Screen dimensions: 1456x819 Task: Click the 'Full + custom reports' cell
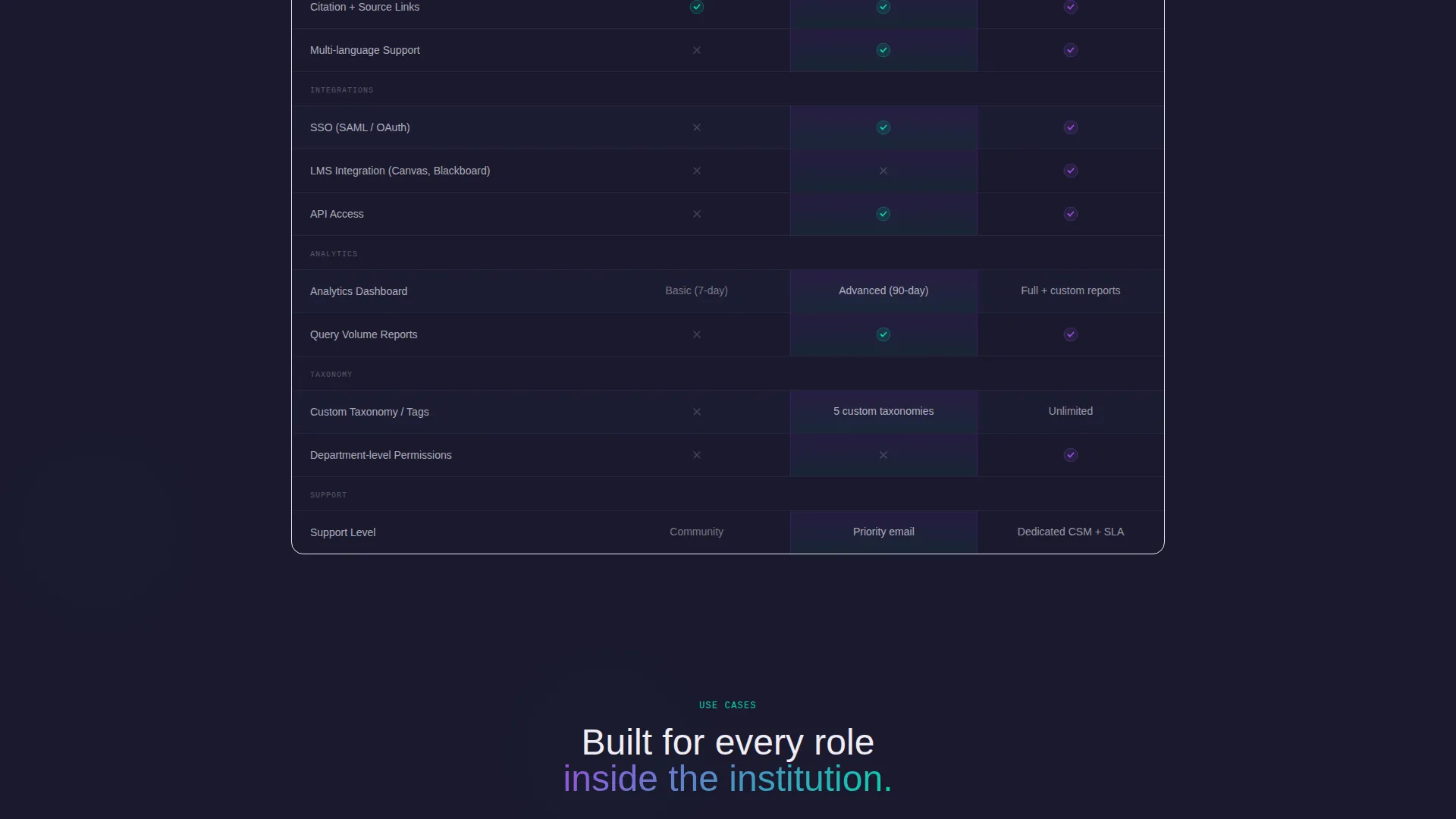pyautogui.click(x=1070, y=290)
